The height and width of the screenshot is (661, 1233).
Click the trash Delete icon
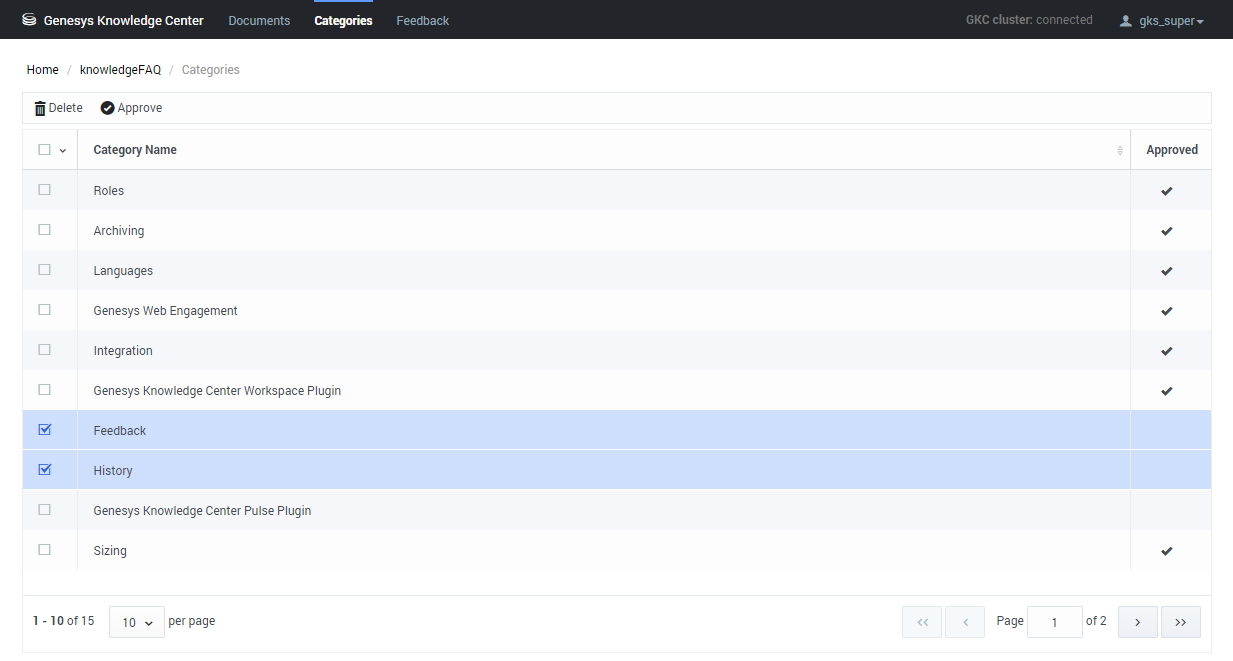40,108
